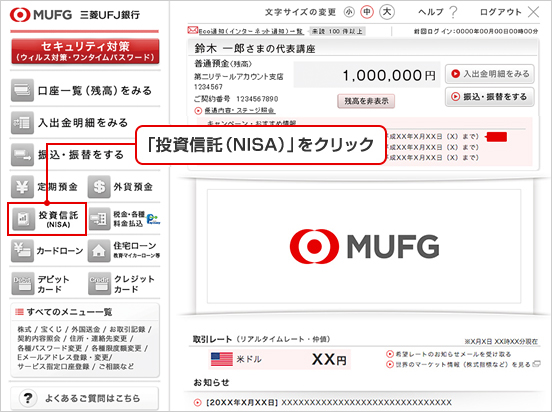The width and height of the screenshot is (552, 412).
Task: Click the 1,000,000円 balance value
Action: click(x=389, y=75)
